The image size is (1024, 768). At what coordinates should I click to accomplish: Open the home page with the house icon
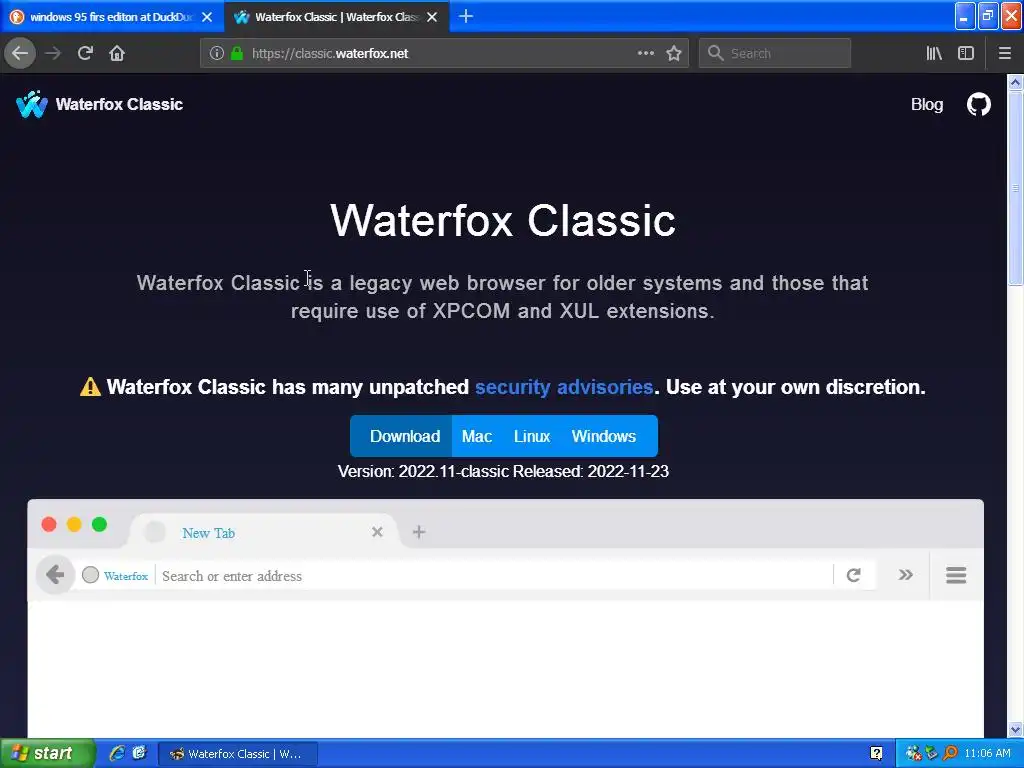(117, 53)
